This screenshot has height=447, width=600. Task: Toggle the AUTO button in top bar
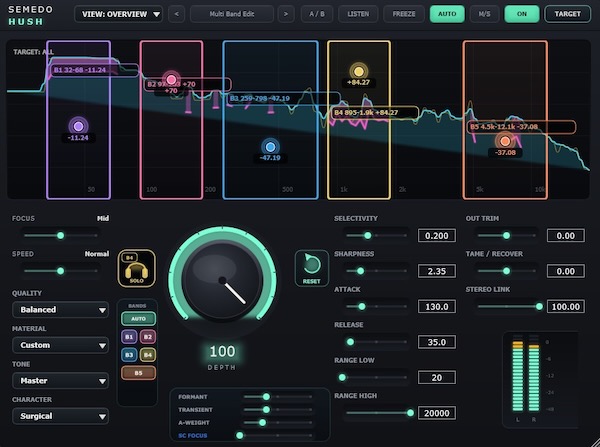[447, 14]
